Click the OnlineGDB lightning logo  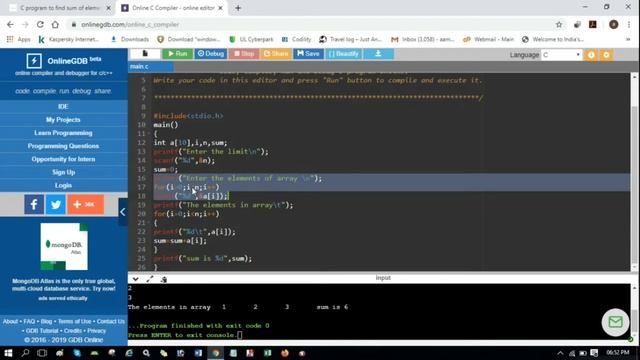(34, 61)
